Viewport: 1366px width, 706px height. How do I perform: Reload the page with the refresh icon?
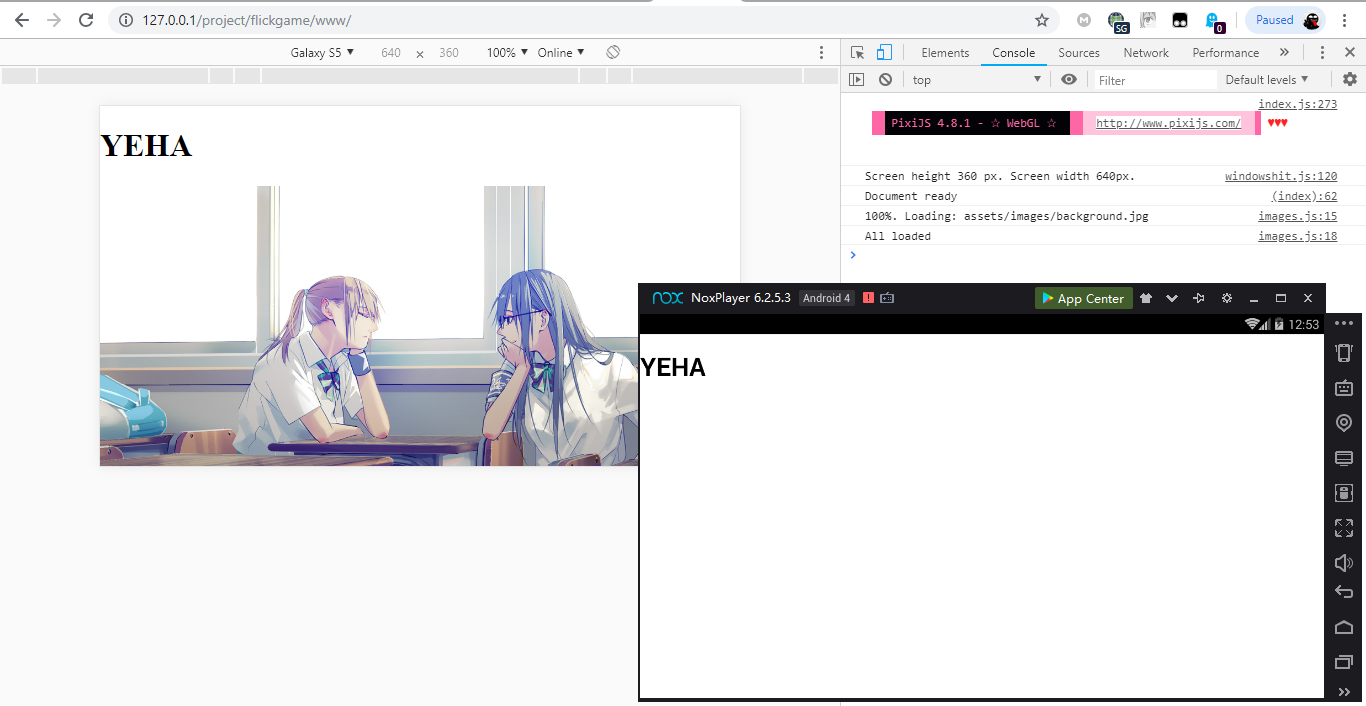click(x=86, y=20)
